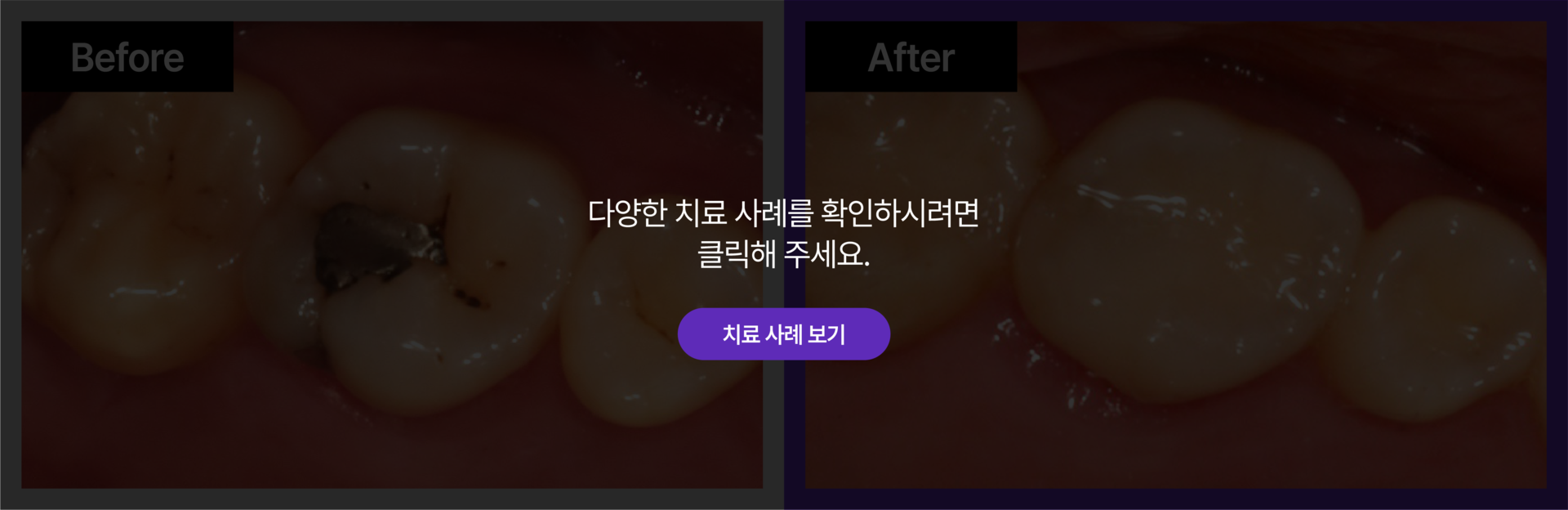The image size is (1568, 510).
Task: Open the After treatment photo
Action: click(1175, 255)
